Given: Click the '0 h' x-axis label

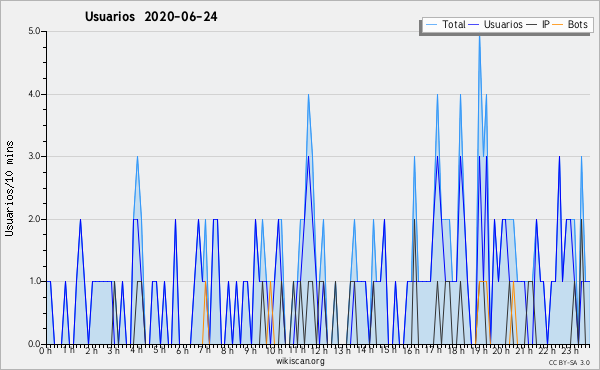Looking at the screenshot, I should pyautogui.click(x=45, y=351).
